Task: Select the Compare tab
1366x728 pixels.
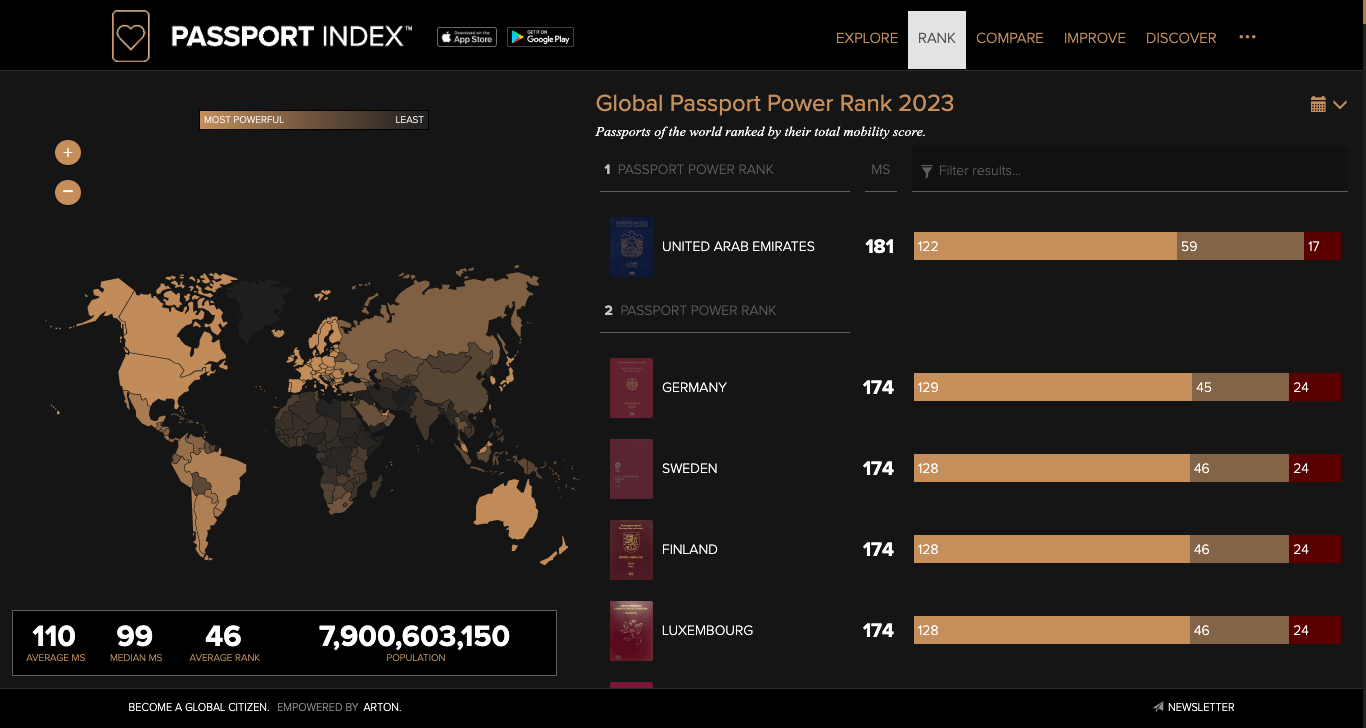Action: [x=1009, y=38]
